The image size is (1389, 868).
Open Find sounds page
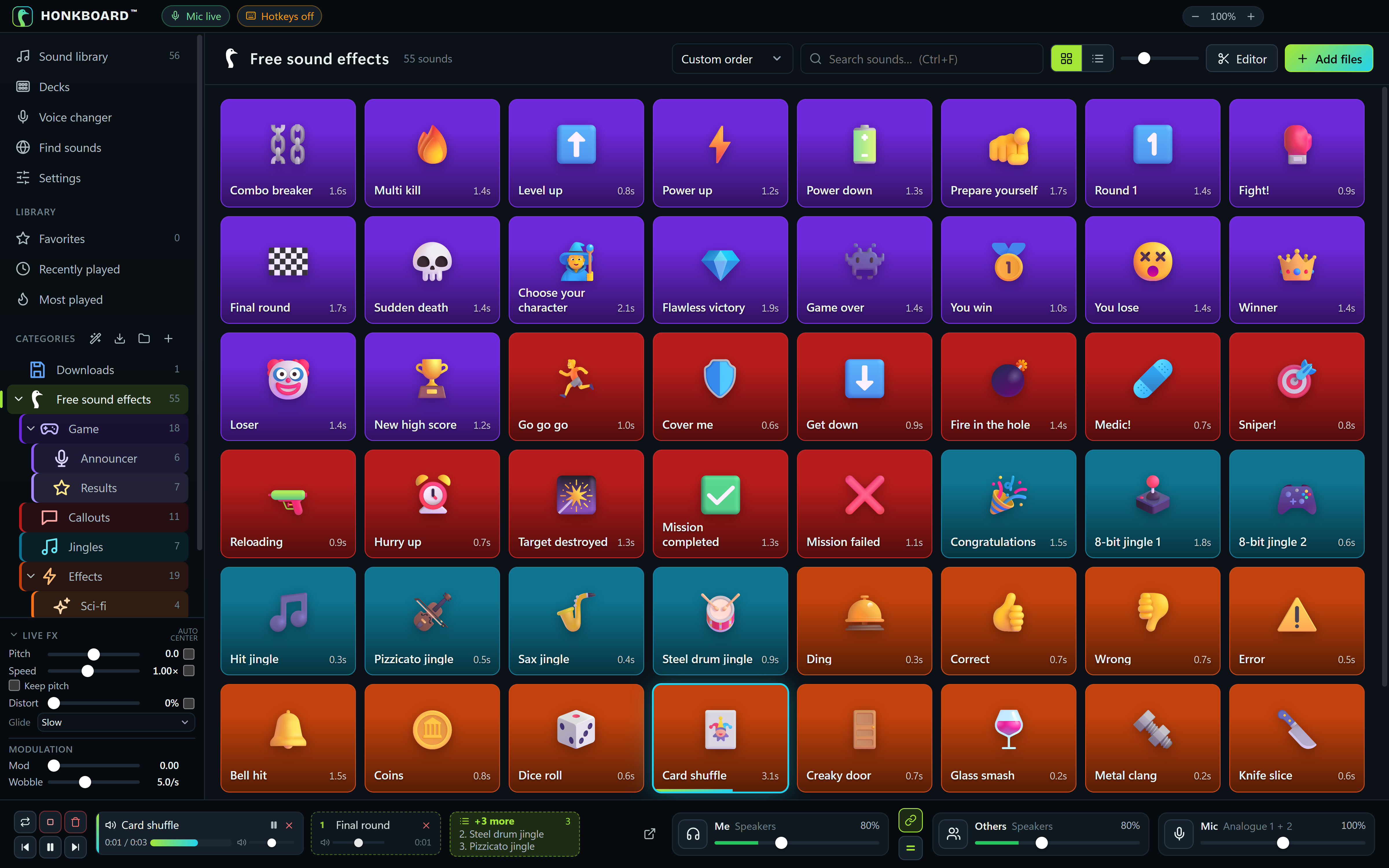[x=98, y=148]
